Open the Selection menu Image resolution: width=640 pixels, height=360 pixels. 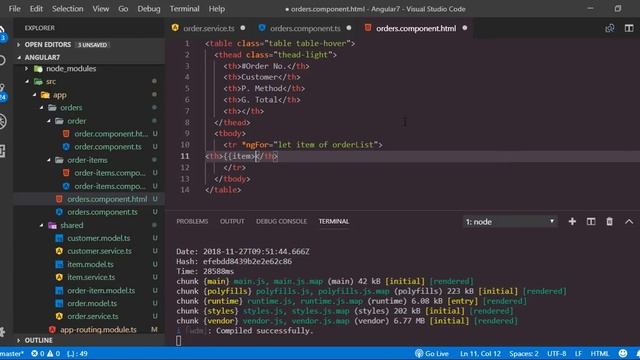(67, 9)
